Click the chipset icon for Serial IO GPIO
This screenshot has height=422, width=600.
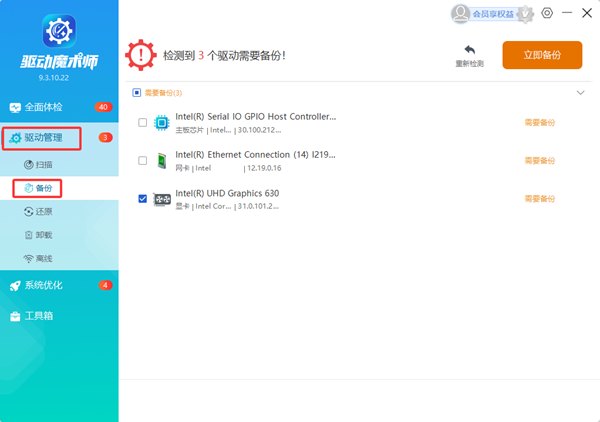(x=161, y=123)
